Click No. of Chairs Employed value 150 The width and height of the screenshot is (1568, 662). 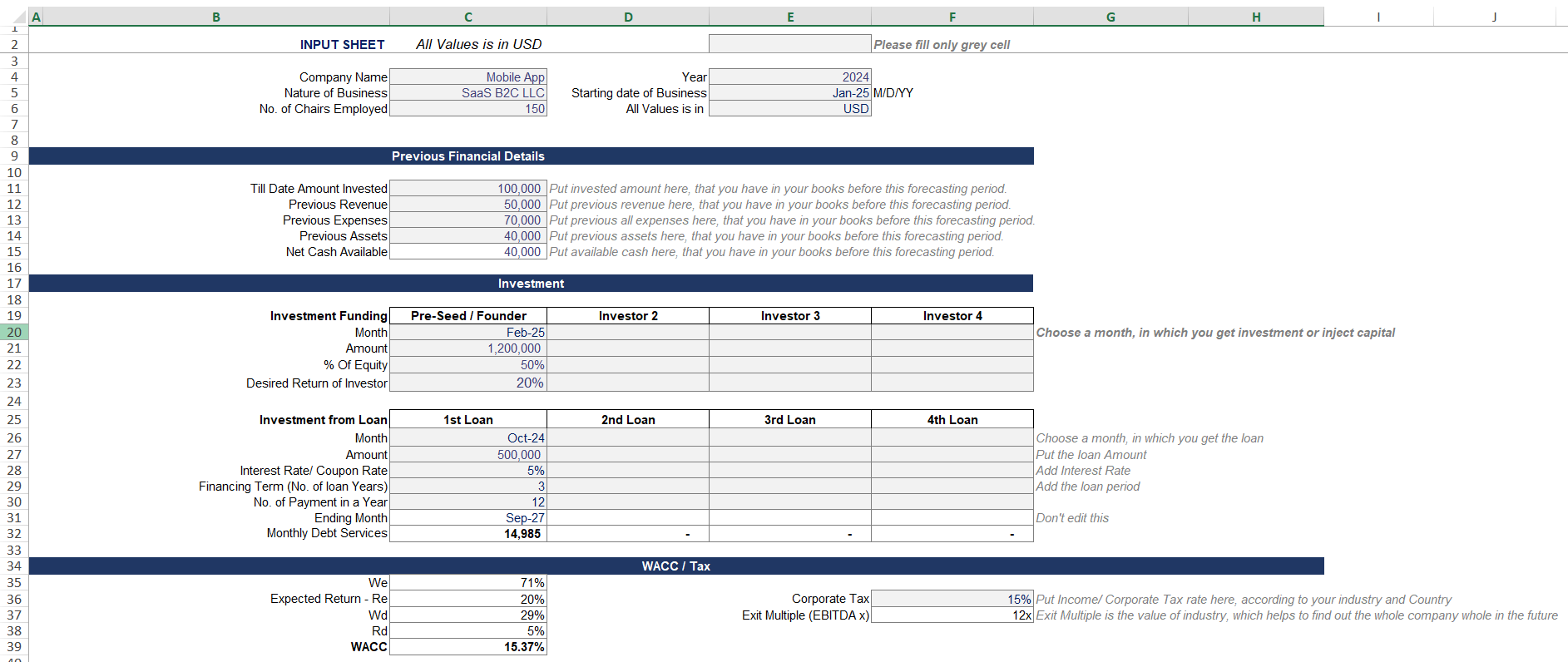(x=468, y=109)
